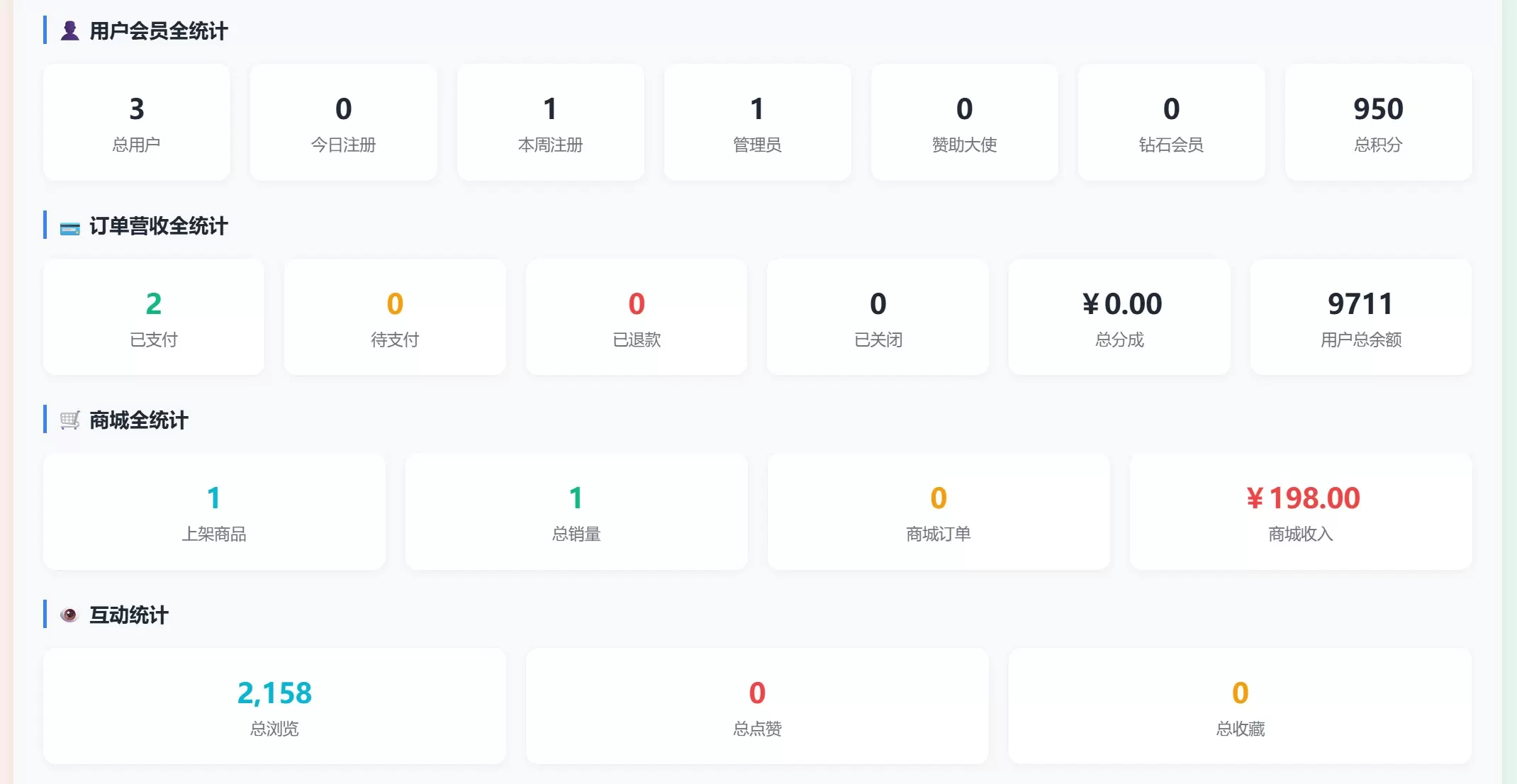Open the 总销量 card
Viewport: 1517px width, 784px height.
tap(576, 511)
